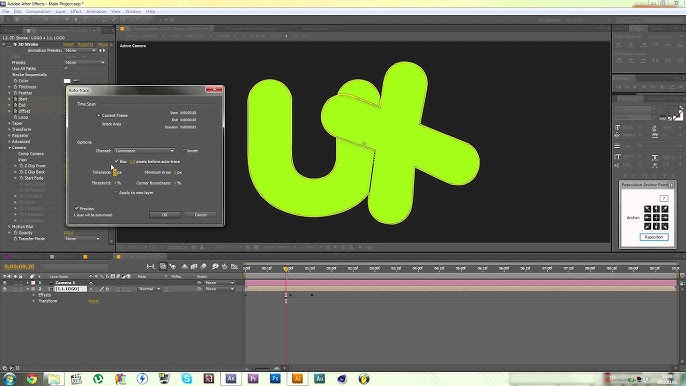Enable Apply to new layer checkbox
The width and height of the screenshot is (686, 386).
point(116,193)
